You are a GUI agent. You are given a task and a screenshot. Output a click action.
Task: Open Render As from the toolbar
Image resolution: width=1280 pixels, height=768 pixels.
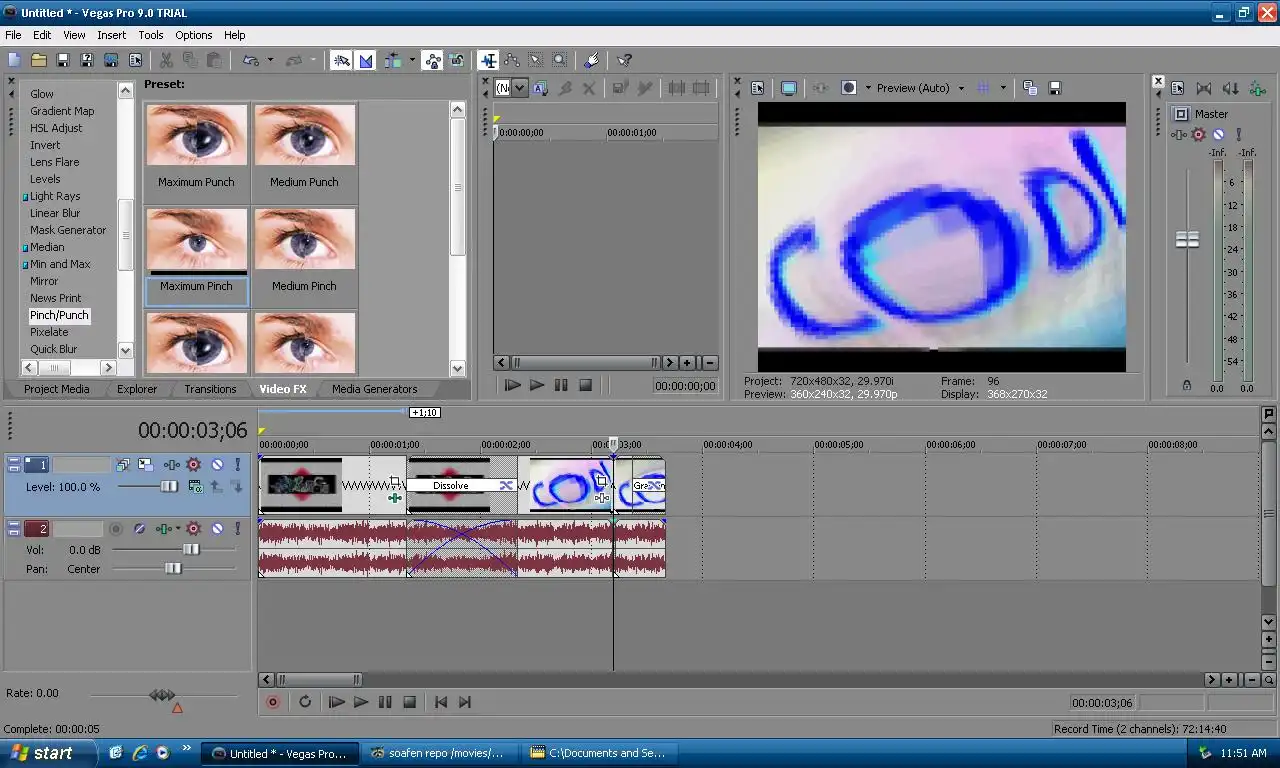[x=110, y=60]
